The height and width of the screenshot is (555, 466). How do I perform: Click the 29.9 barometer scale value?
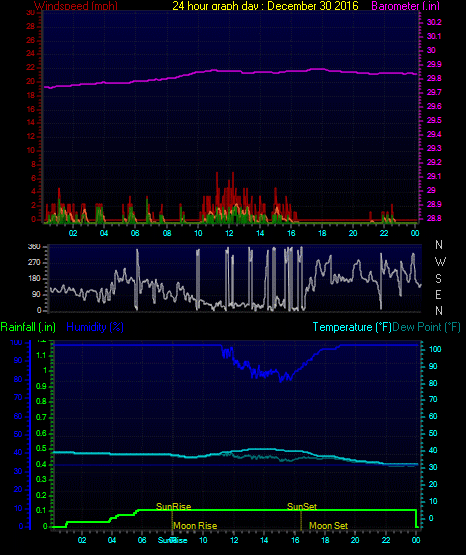point(434,64)
